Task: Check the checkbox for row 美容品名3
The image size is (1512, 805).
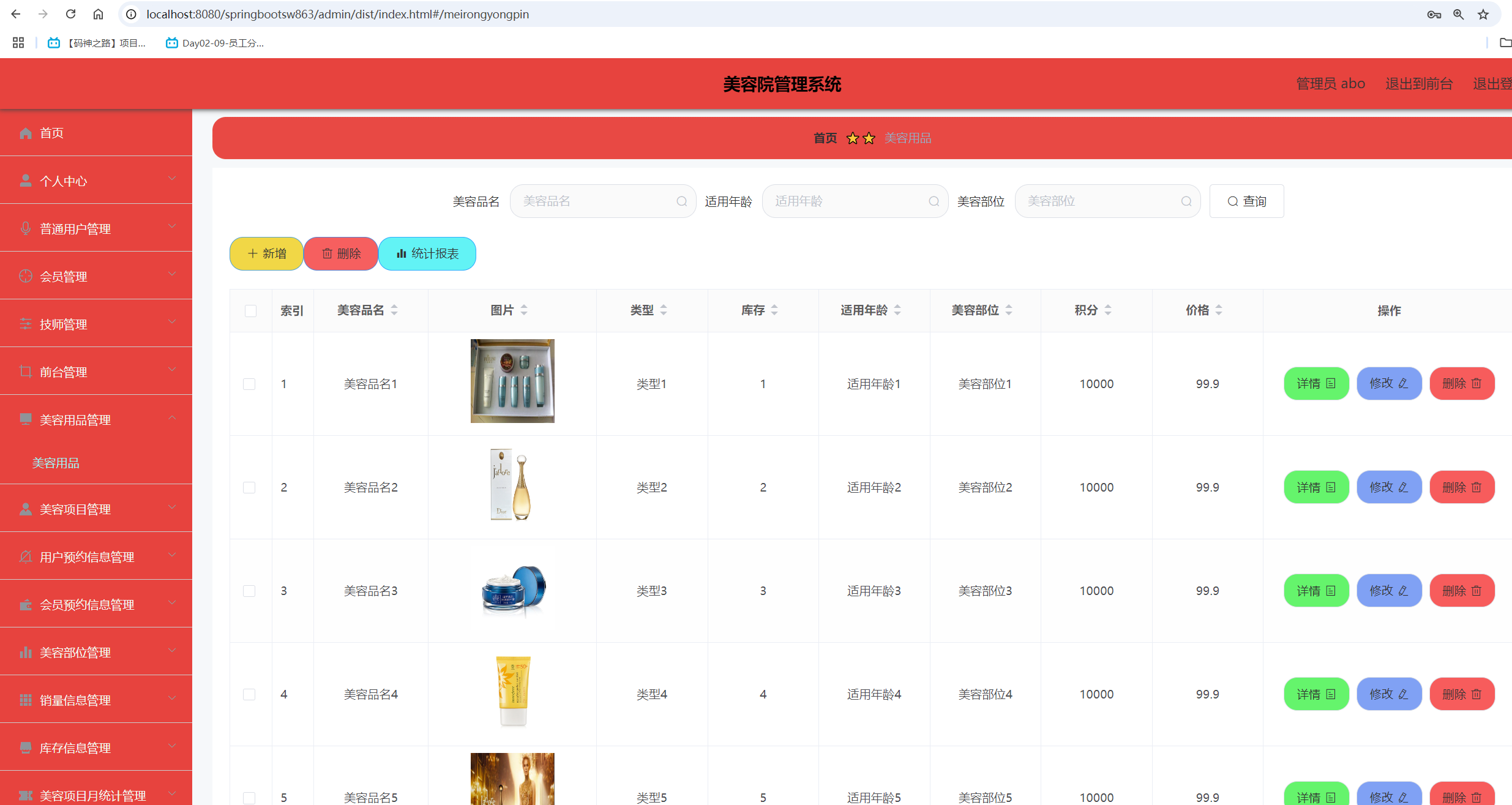Action: 249,591
